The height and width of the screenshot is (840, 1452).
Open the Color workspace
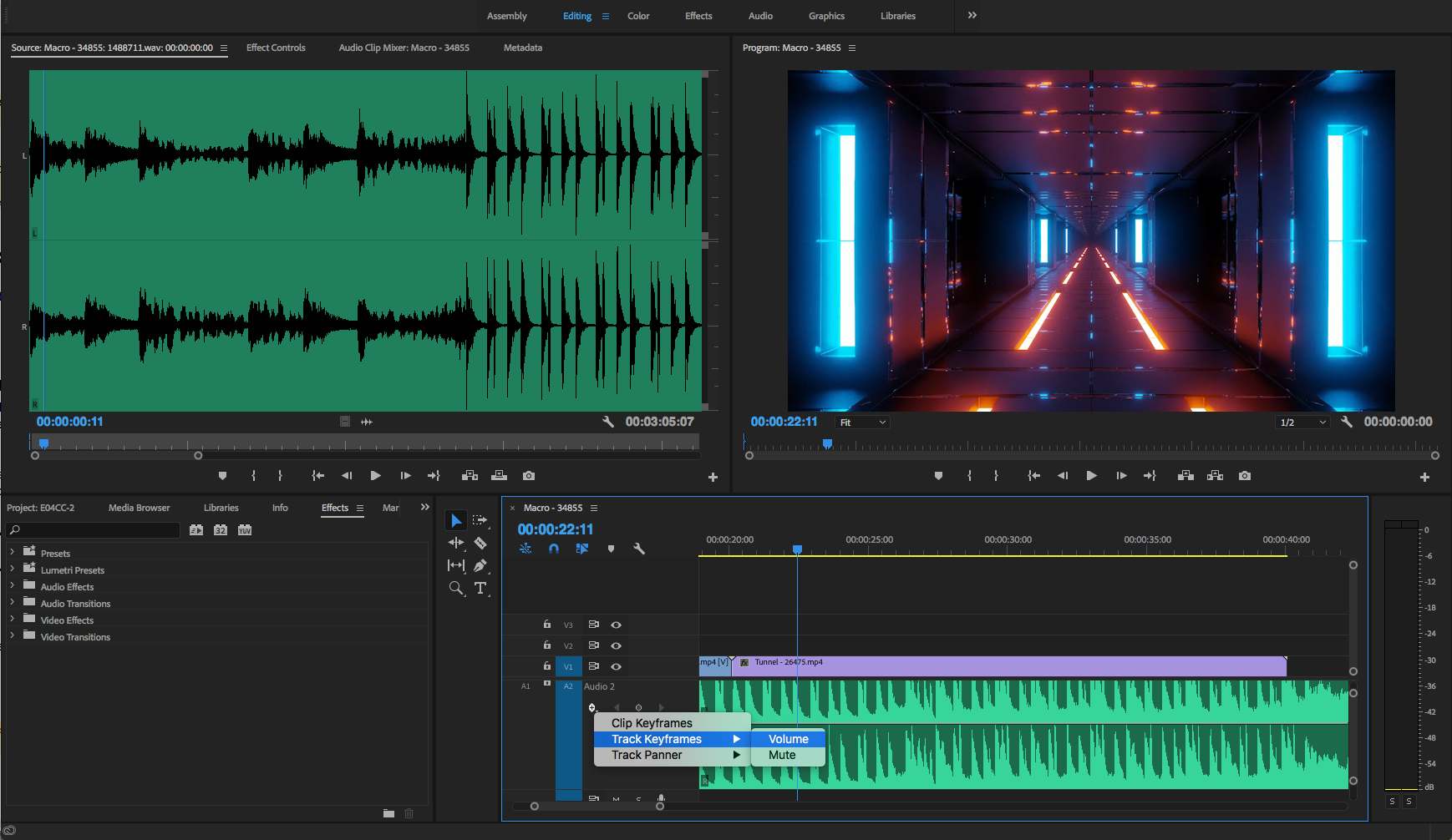click(x=638, y=16)
